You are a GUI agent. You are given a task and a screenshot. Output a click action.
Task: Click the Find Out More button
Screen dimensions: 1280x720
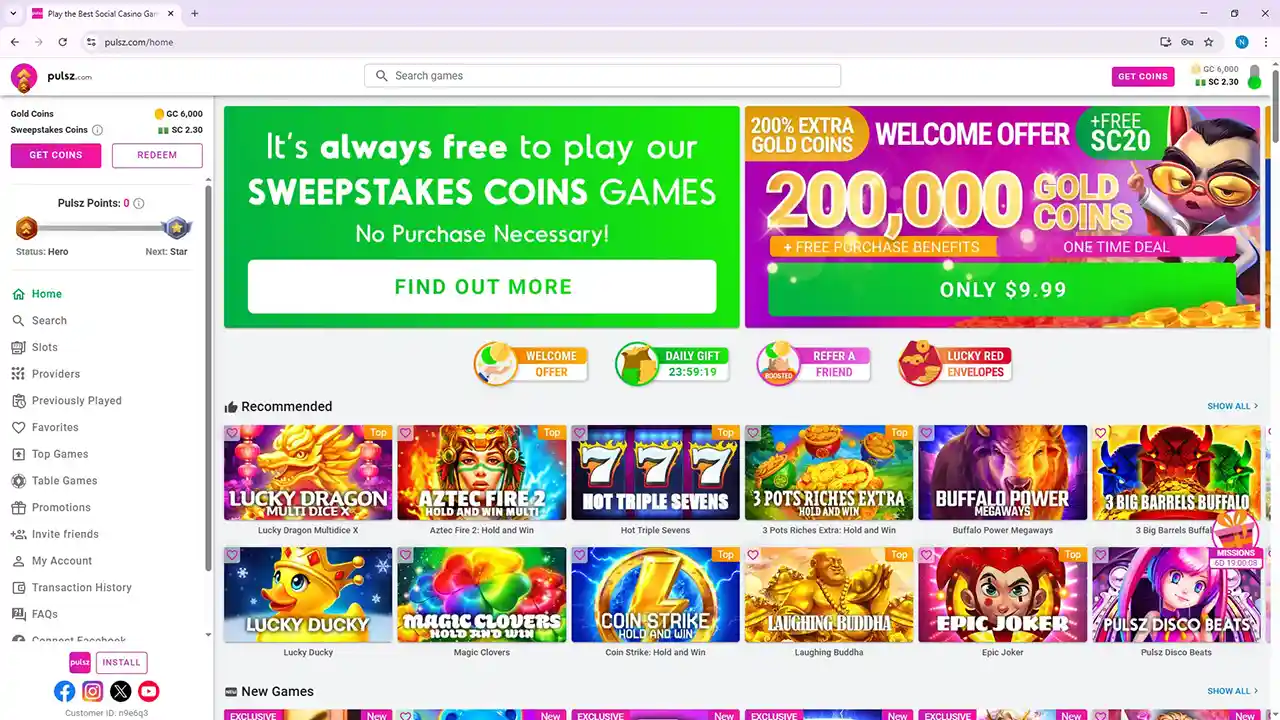482,287
